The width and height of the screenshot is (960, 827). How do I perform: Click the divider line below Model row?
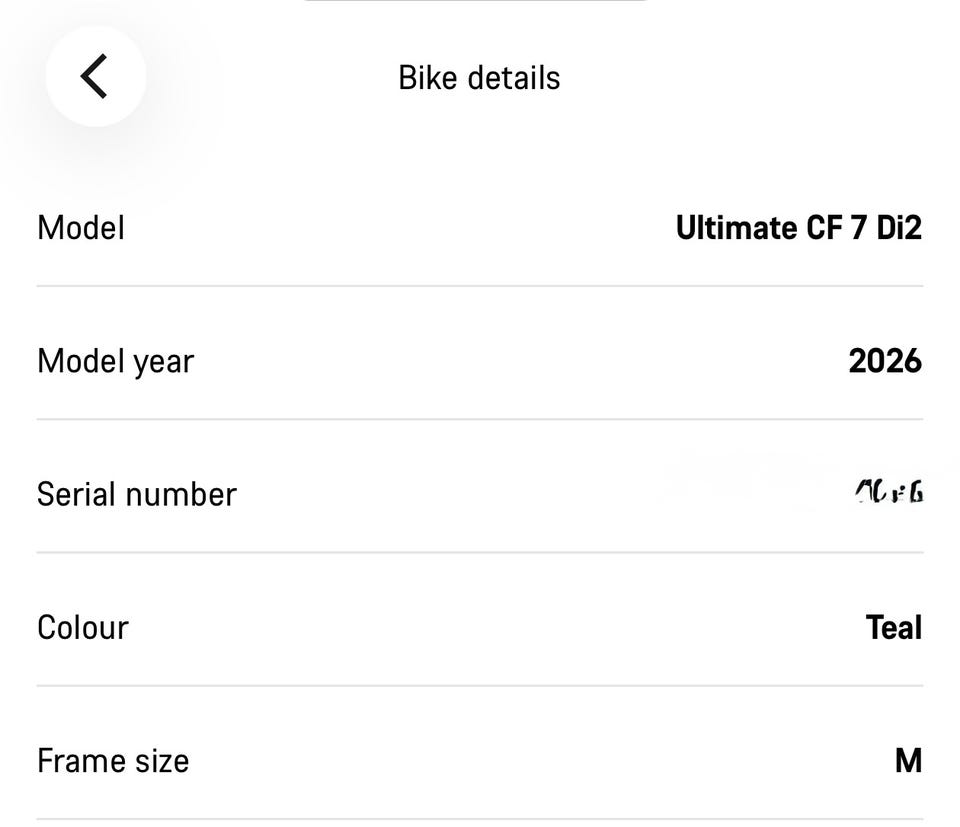(480, 286)
